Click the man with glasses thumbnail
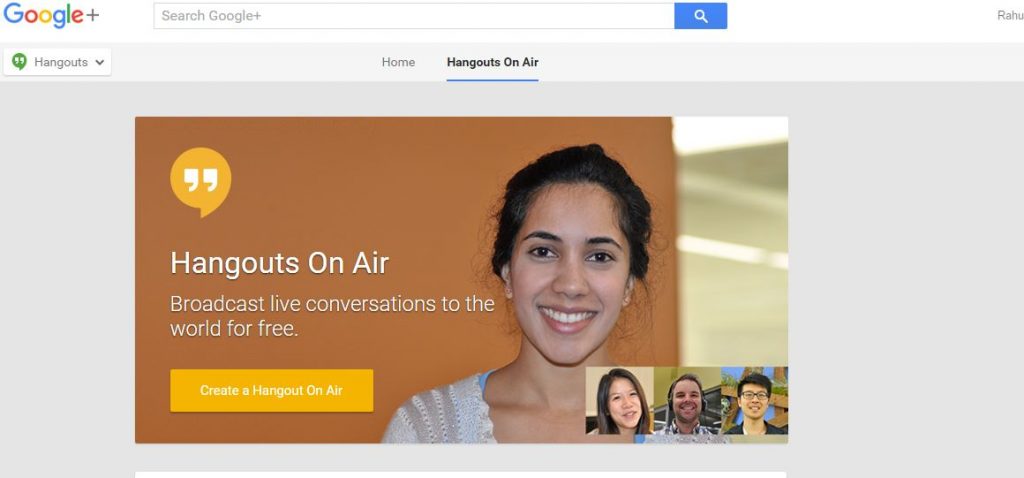 [754, 400]
